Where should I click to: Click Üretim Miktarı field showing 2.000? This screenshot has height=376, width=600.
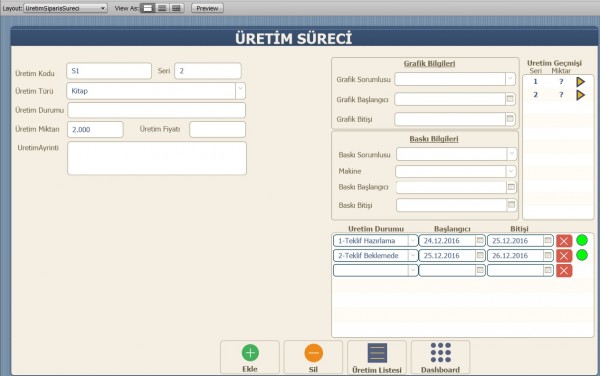point(95,129)
